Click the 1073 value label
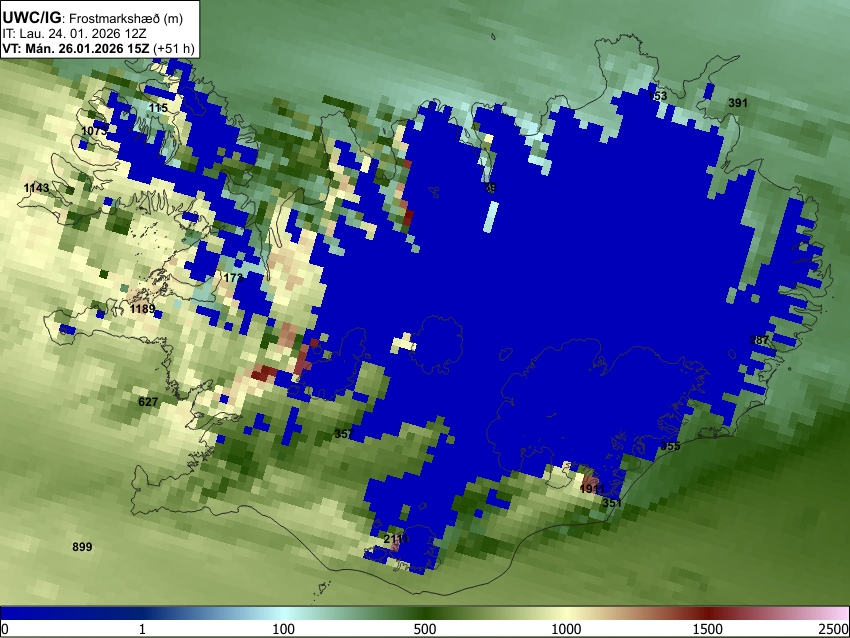 click(94, 131)
